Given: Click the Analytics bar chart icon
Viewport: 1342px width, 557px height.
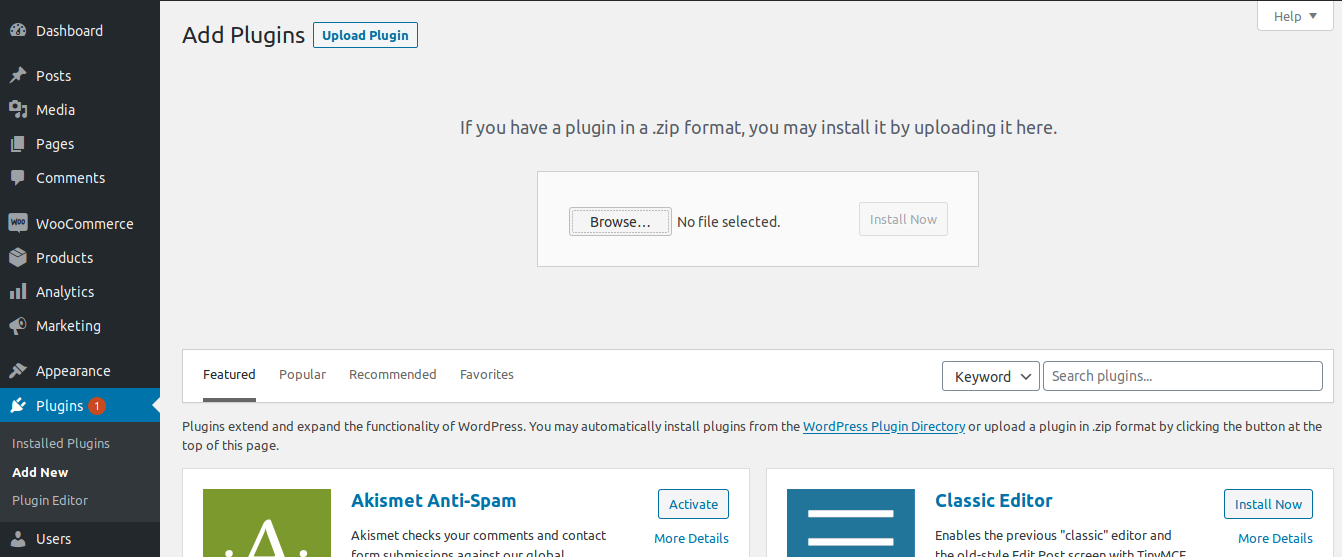Looking at the screenshot, I should [x=18, y=292].
